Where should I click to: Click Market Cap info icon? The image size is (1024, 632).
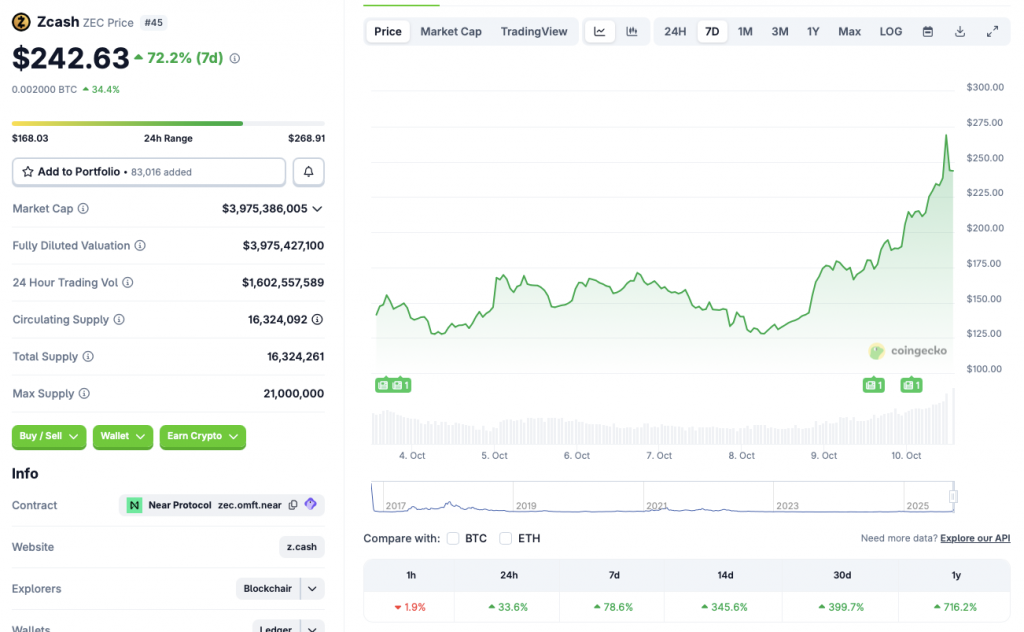tap(83, 209)
